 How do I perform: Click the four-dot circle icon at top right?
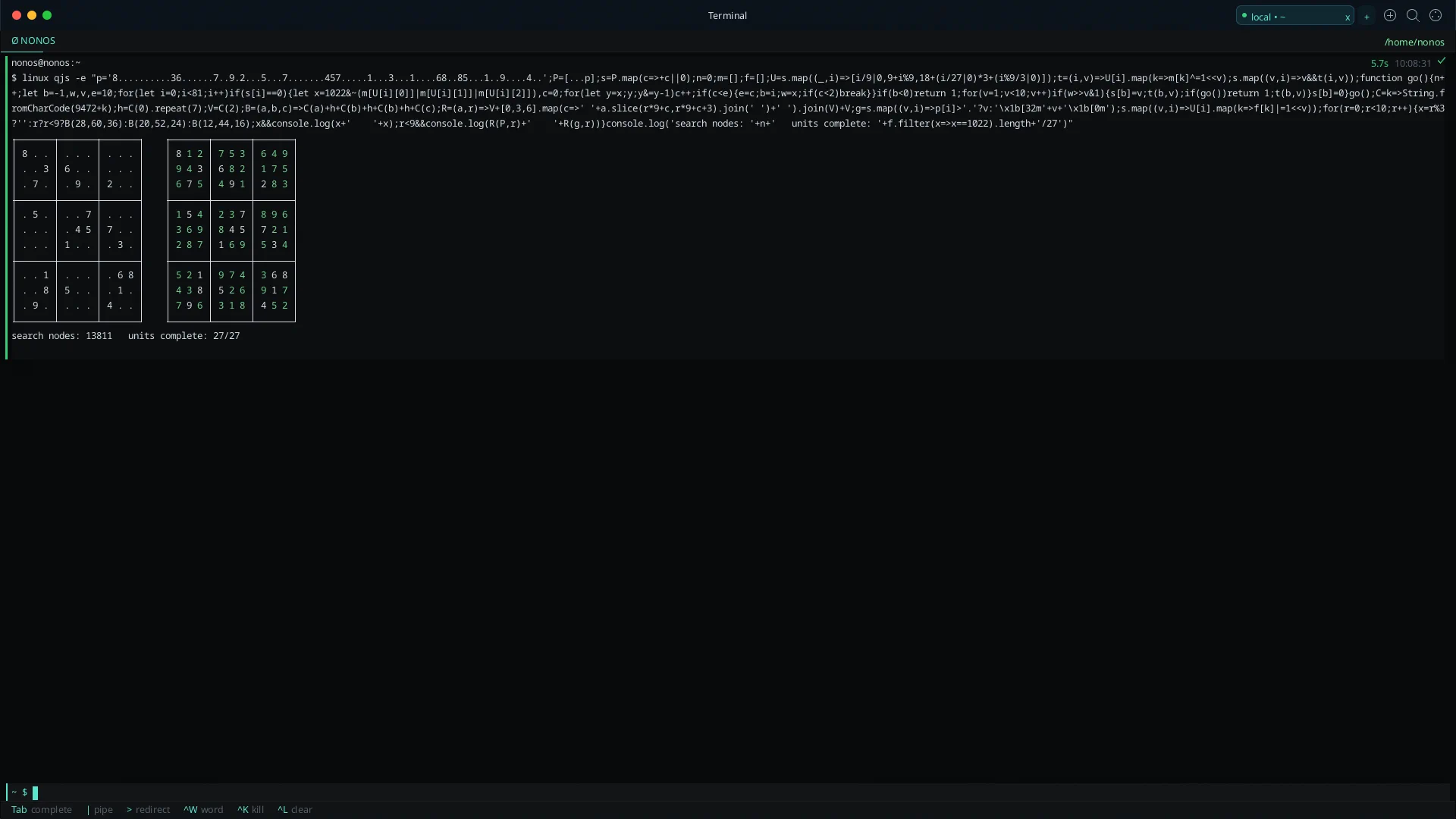pyautogui.click(x=1435, y=16)
